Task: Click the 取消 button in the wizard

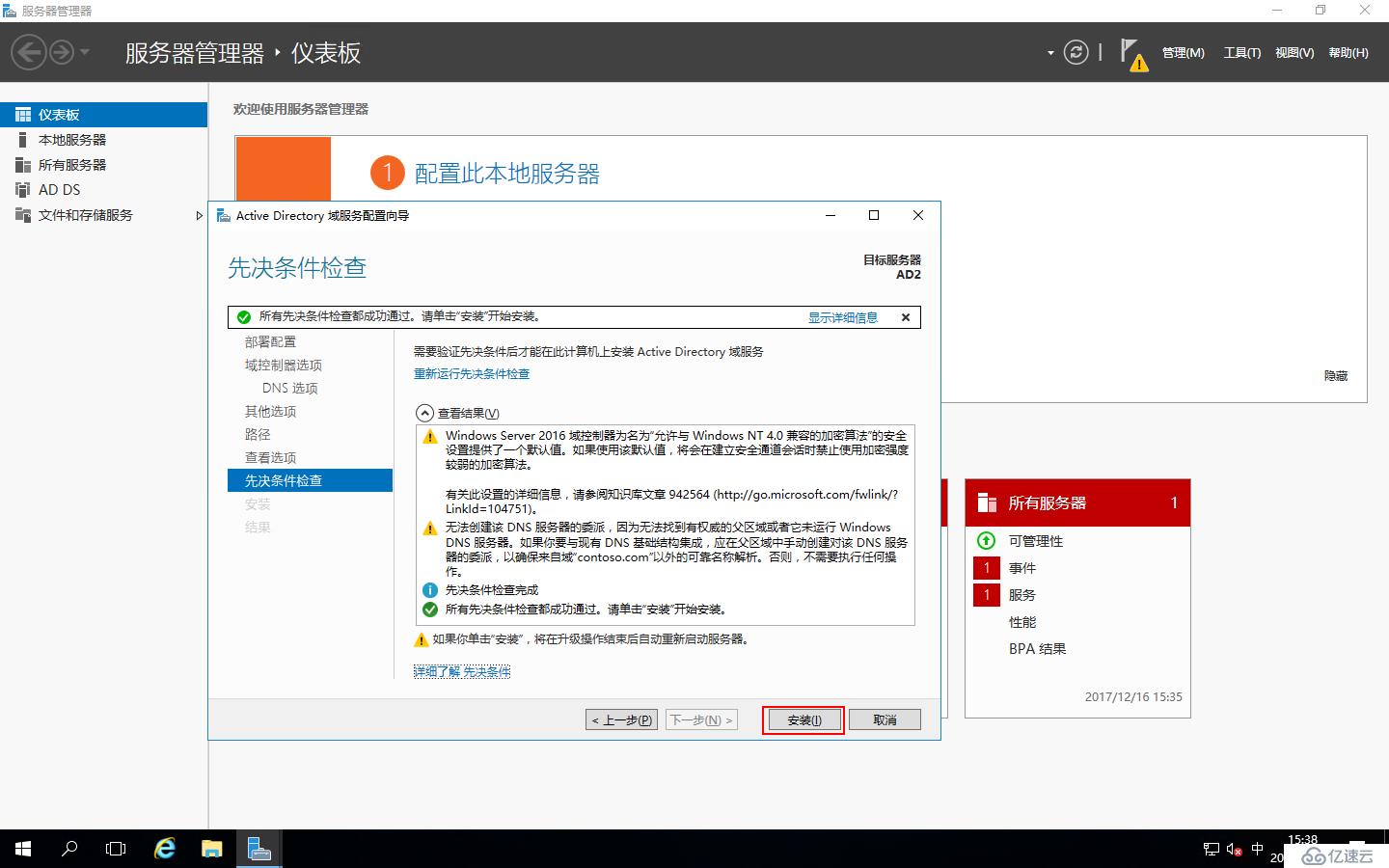Action: (x=885, y=719)
